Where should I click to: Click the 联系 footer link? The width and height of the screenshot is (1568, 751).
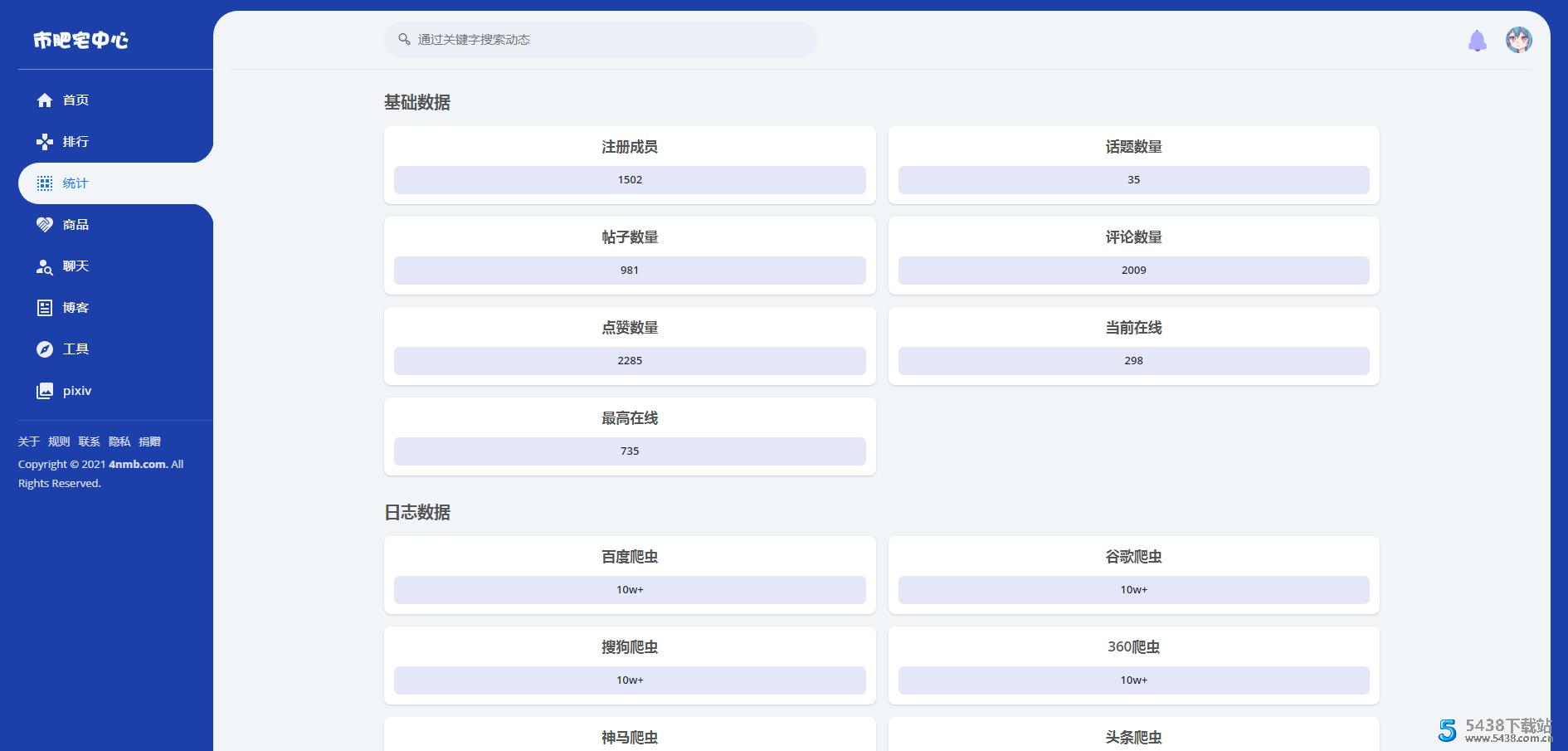point(90,441)
